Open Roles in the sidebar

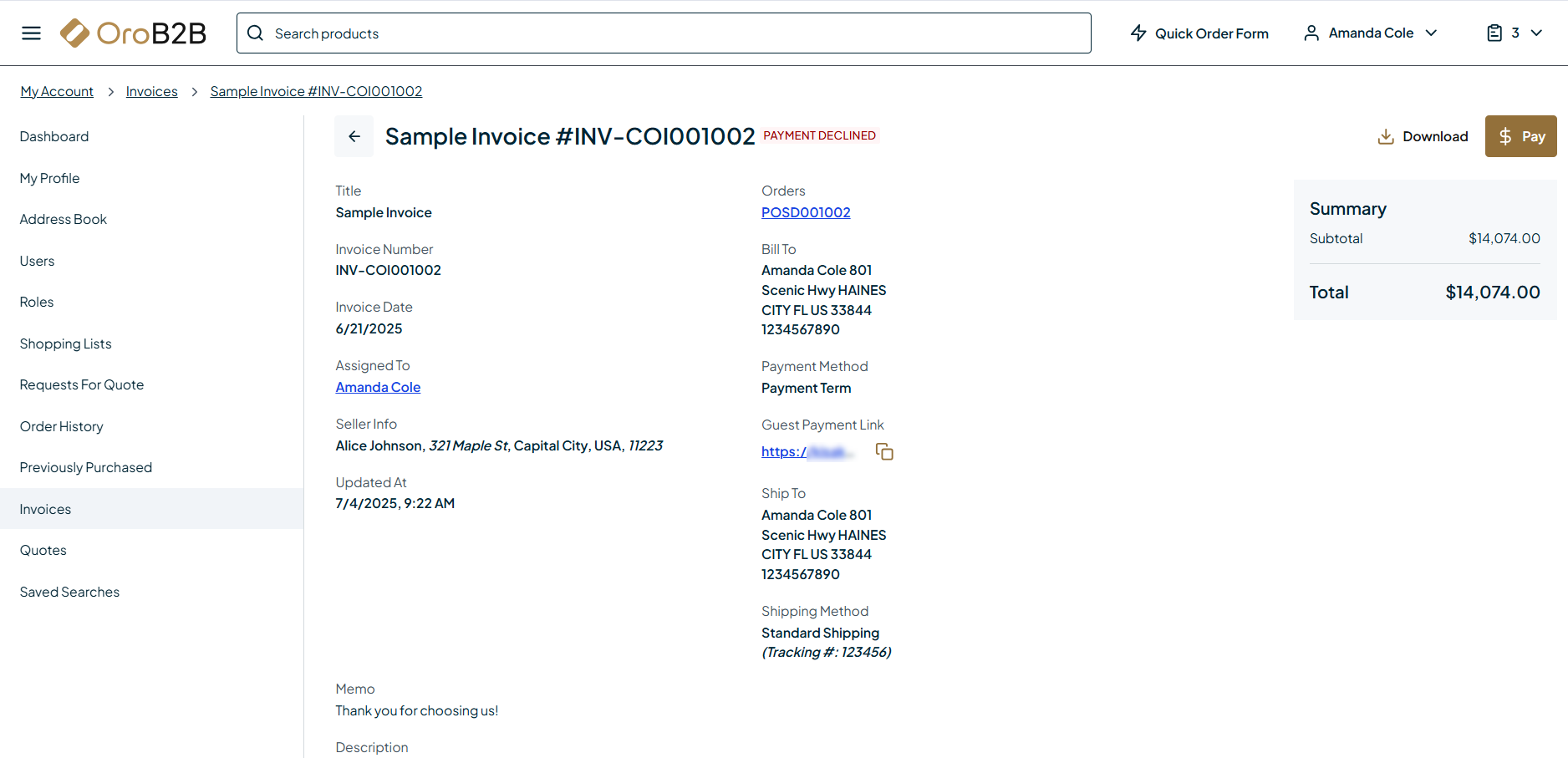[x=37, y=302]
